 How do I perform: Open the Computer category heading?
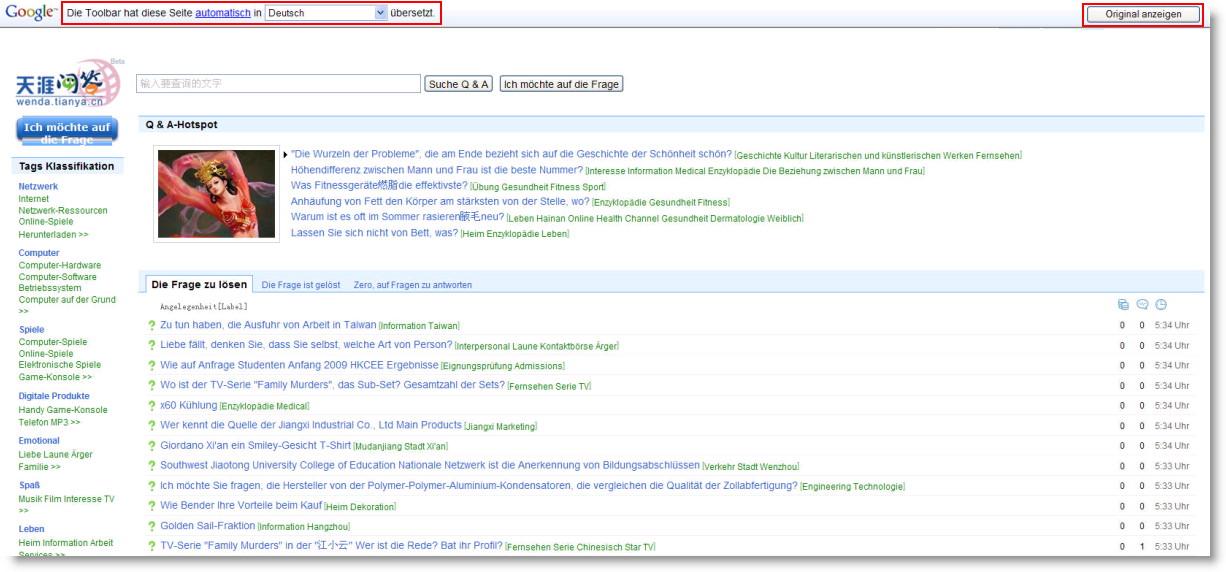39,253
